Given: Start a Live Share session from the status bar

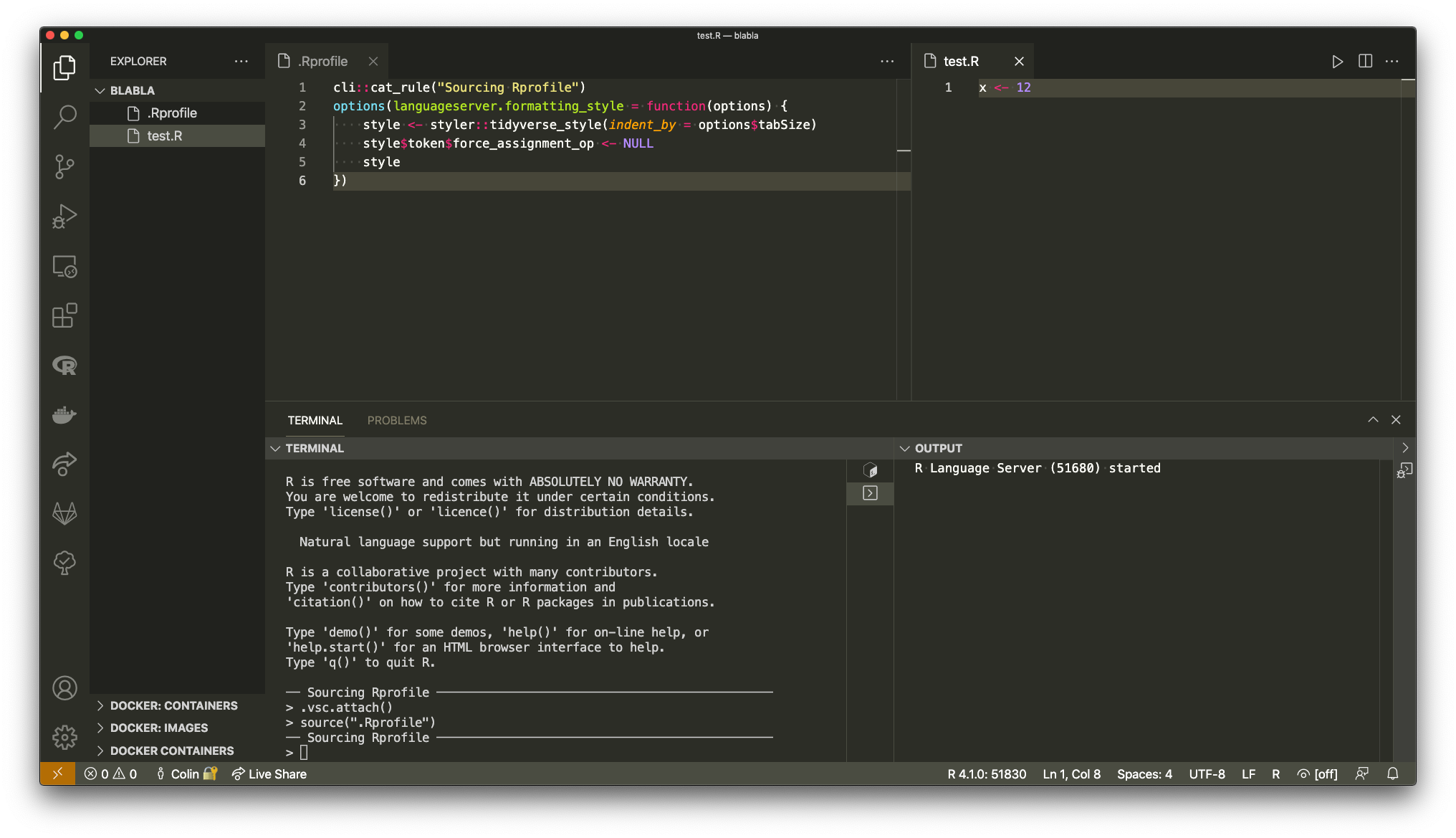Looking at the screenshot, I should coord(269,773).
